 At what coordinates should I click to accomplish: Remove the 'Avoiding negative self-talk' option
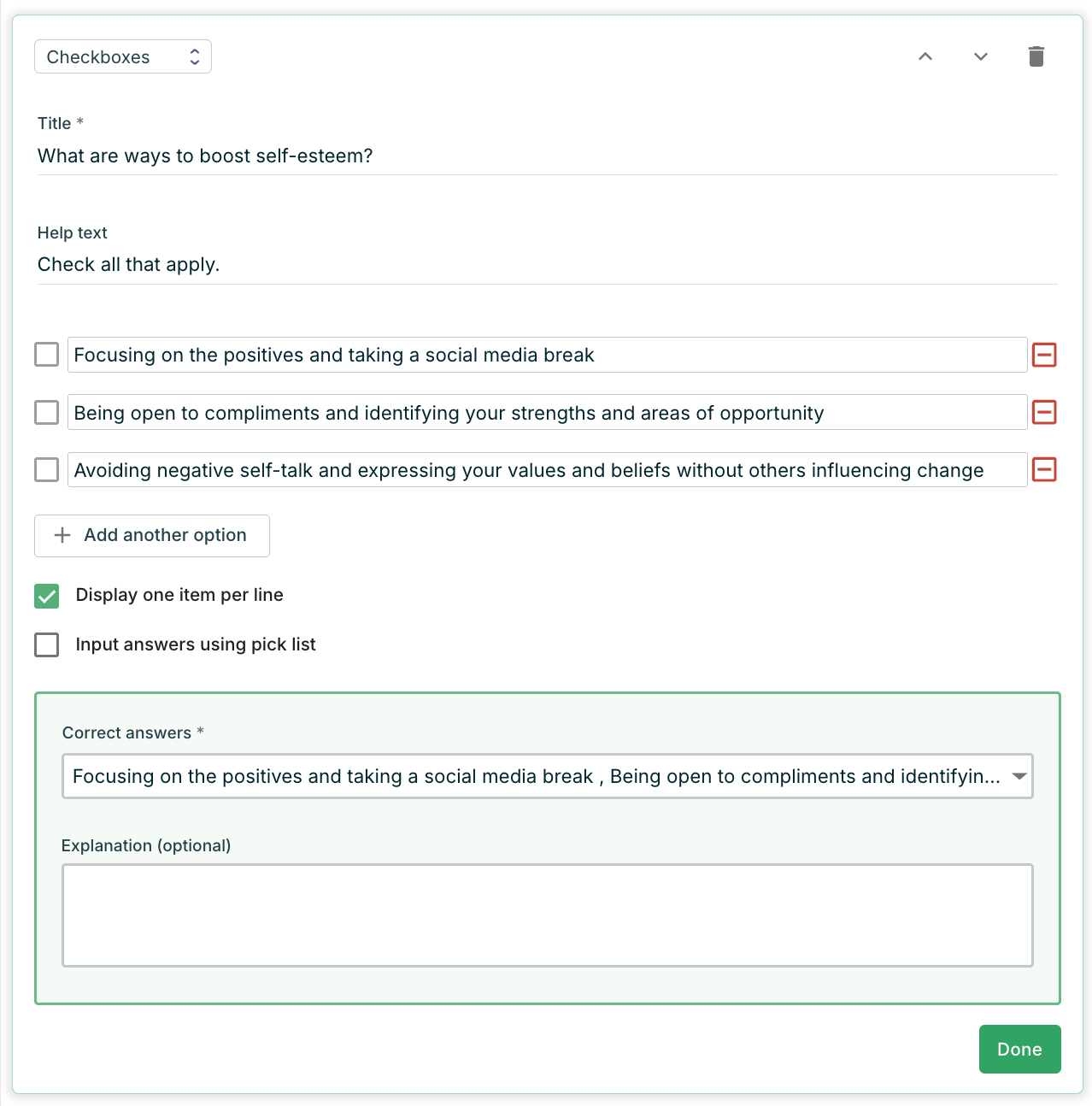tap(1044, 469)
